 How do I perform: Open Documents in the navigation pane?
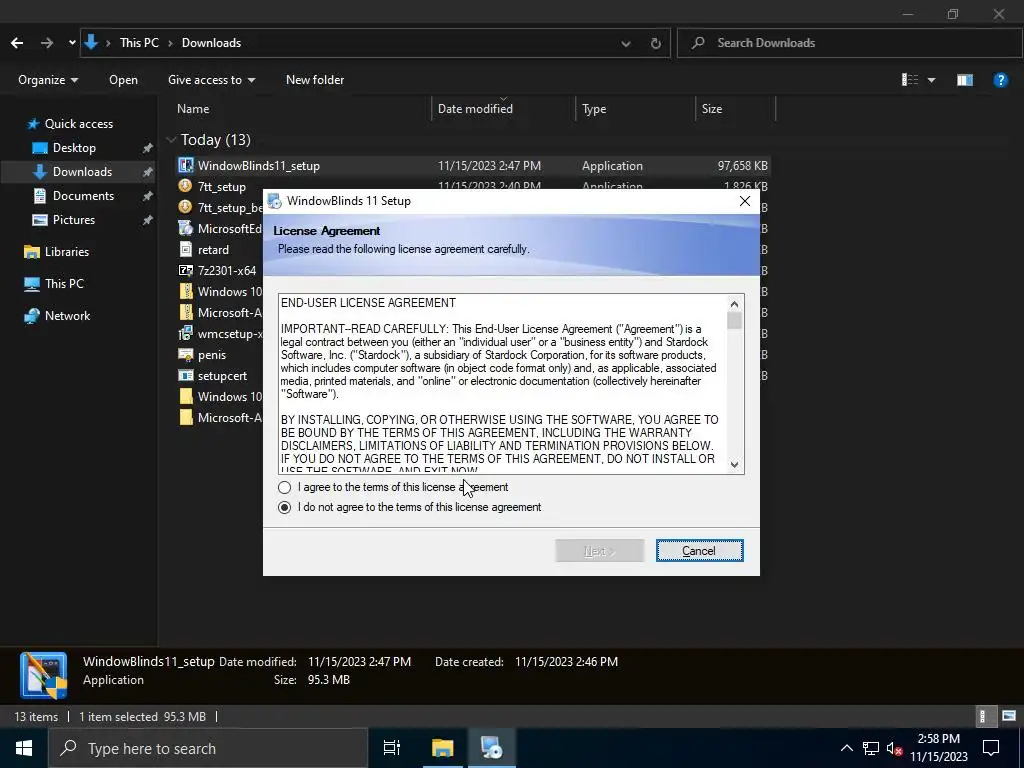click(x=83, y=196)
